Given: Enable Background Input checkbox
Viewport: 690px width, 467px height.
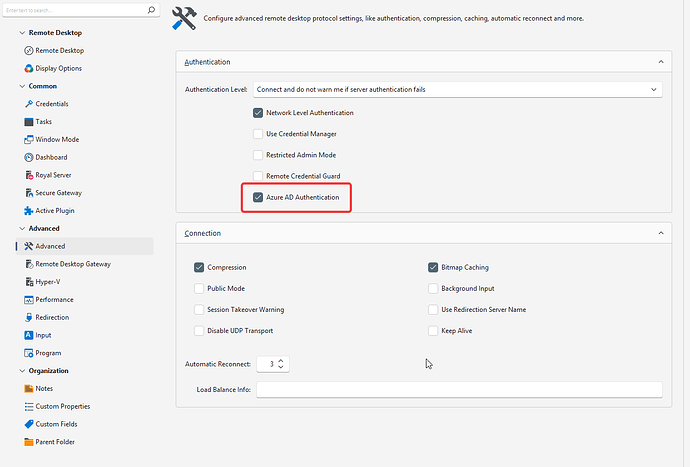Looking at the screenshot, I should [433, 288].
